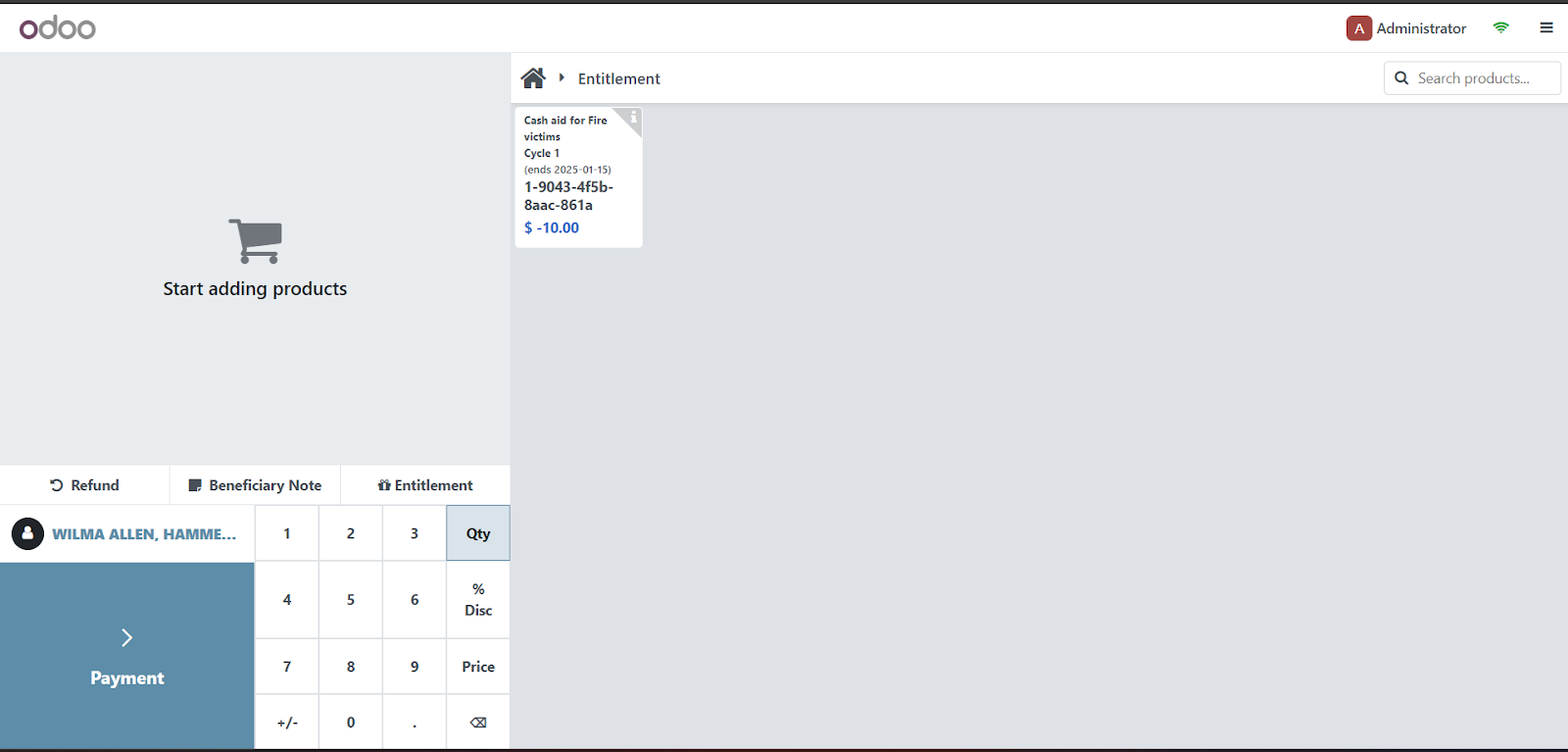This screenshot has width=1568, height=752.
Task: Check the wifi connection status icon
Action: coord(1500,28)
